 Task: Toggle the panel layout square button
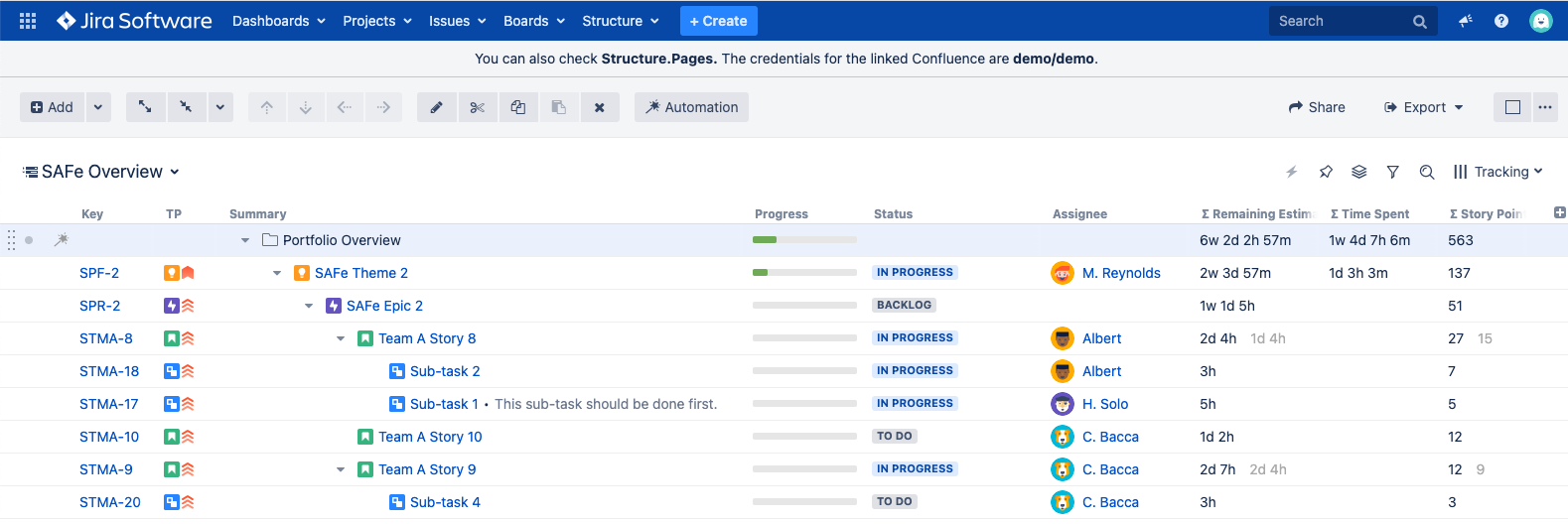point(1512,107)
